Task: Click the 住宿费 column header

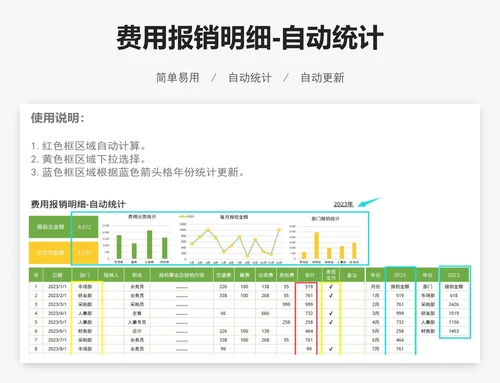Action: [x=265, y=275]
